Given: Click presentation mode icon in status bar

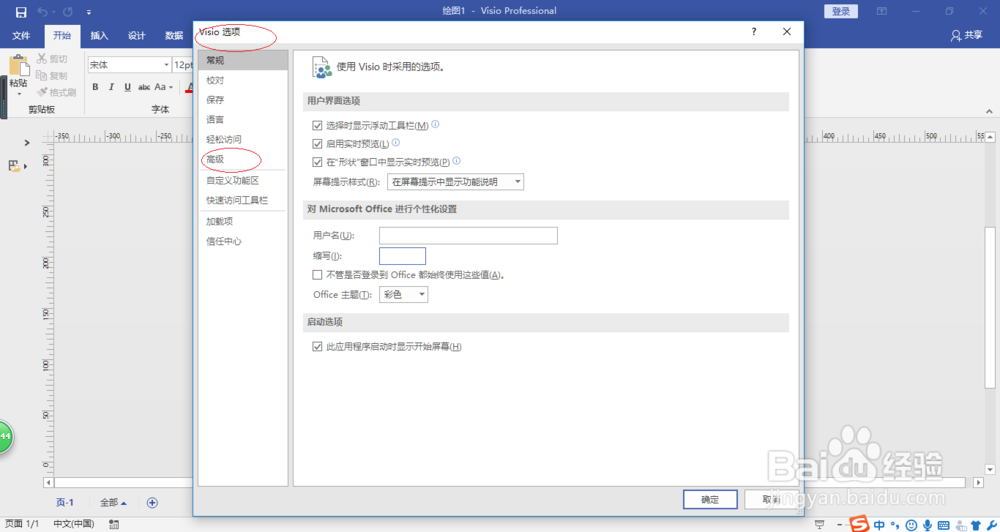Looking at the screenshot, I should [x=820, y=524].
